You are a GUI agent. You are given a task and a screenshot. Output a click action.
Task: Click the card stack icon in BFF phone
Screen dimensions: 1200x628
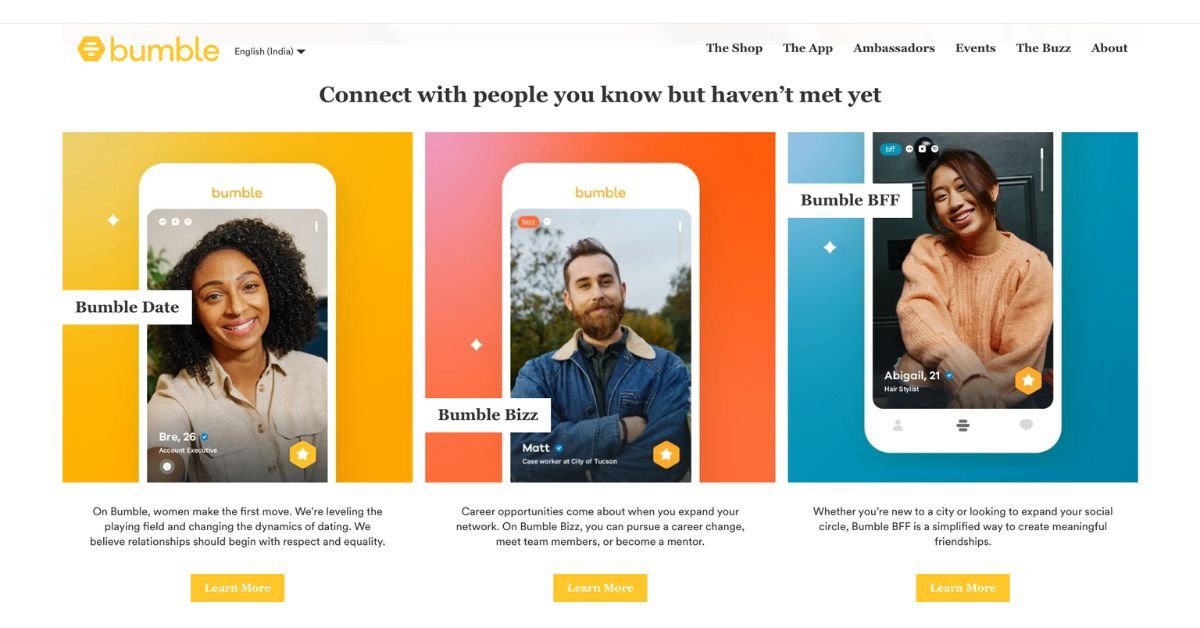coord(962,425)
